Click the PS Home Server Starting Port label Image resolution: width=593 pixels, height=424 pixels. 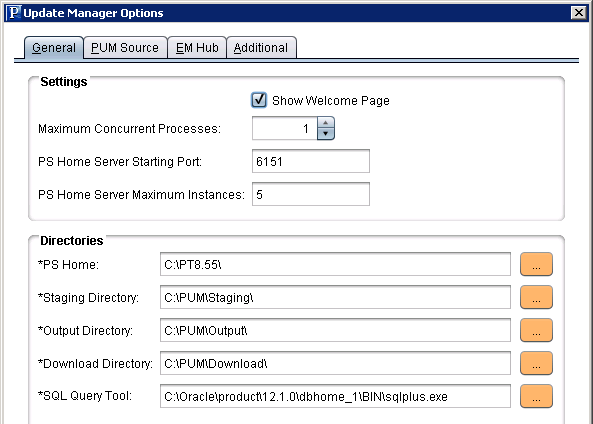pos(120,162)
